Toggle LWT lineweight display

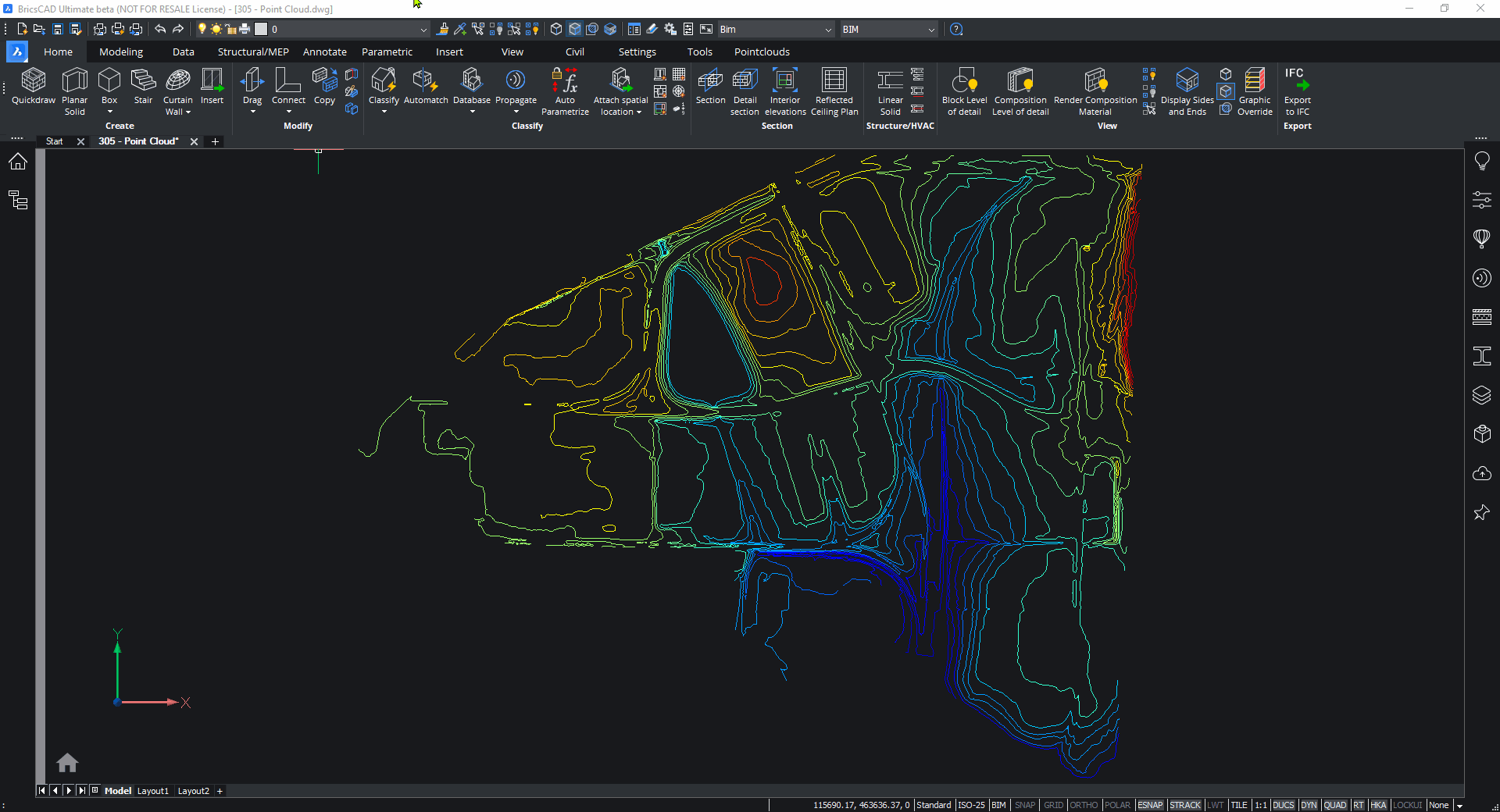(x=1215, y=805)
